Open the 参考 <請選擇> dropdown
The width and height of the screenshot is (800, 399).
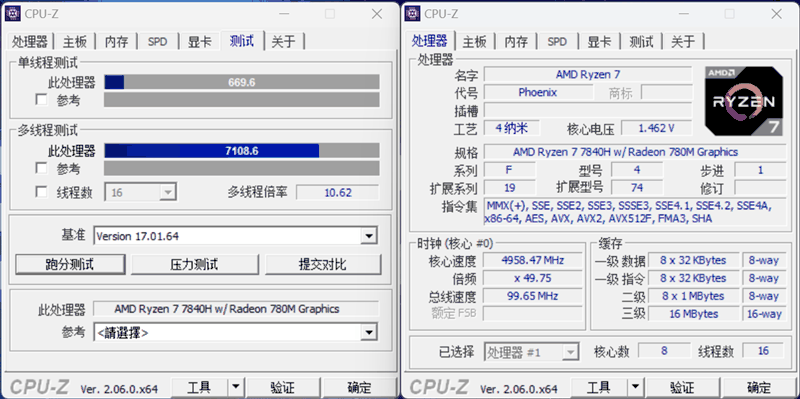coord(368,333)
